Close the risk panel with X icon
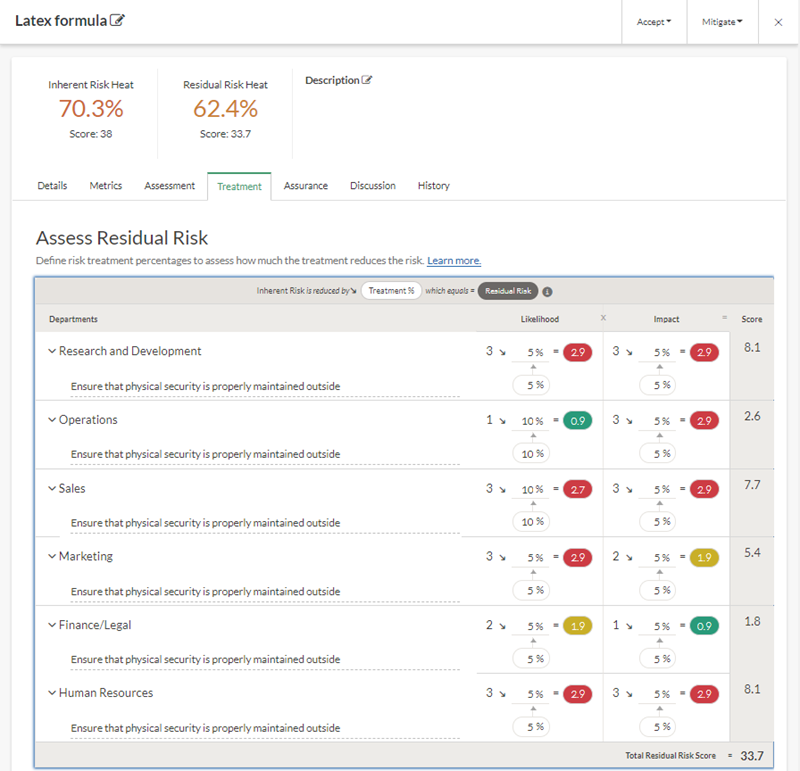The width and height of the screenshot is (800, 771). [x=778, y=22]
